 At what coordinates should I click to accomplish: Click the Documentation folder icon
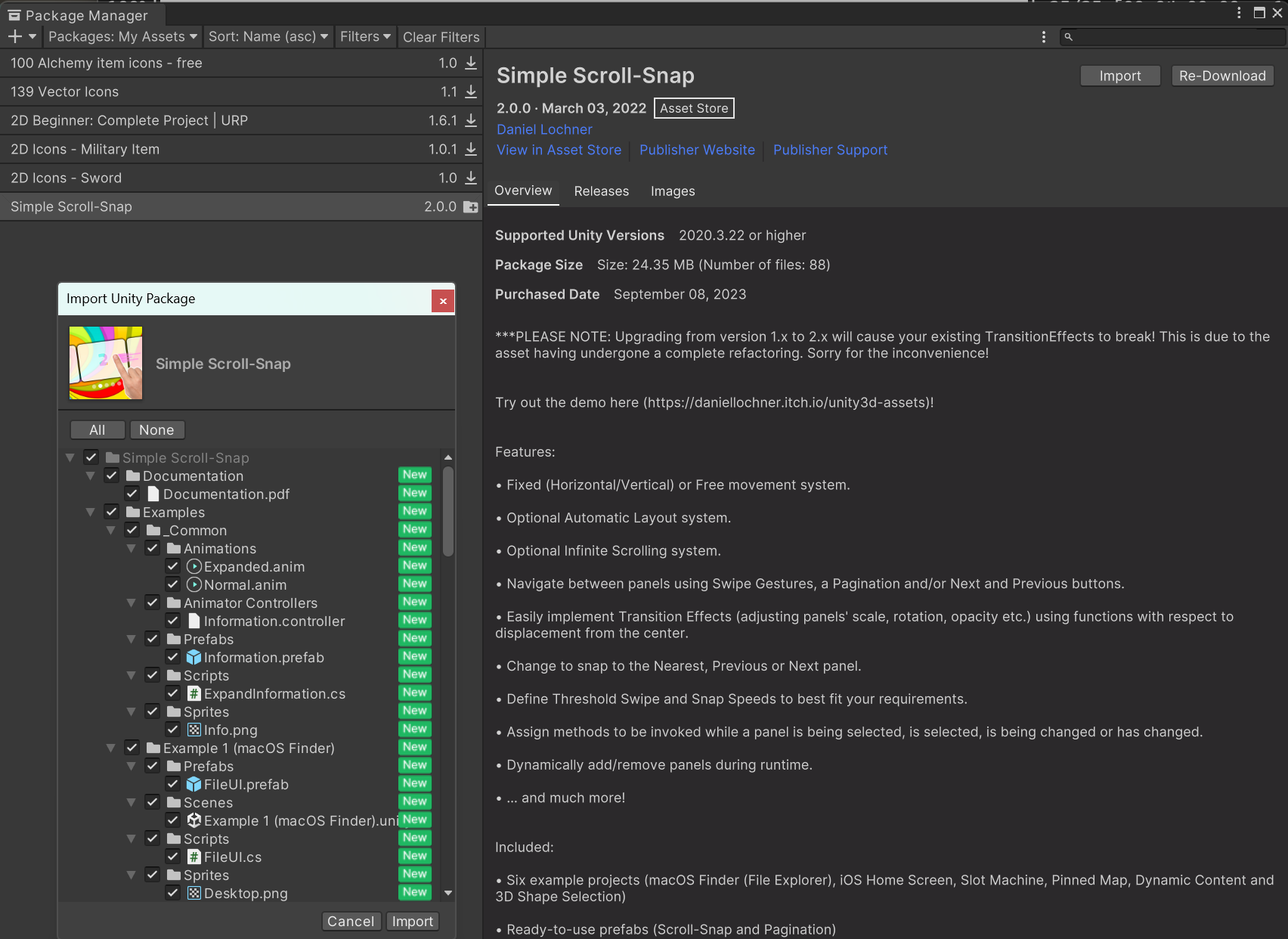coord(133,476)
